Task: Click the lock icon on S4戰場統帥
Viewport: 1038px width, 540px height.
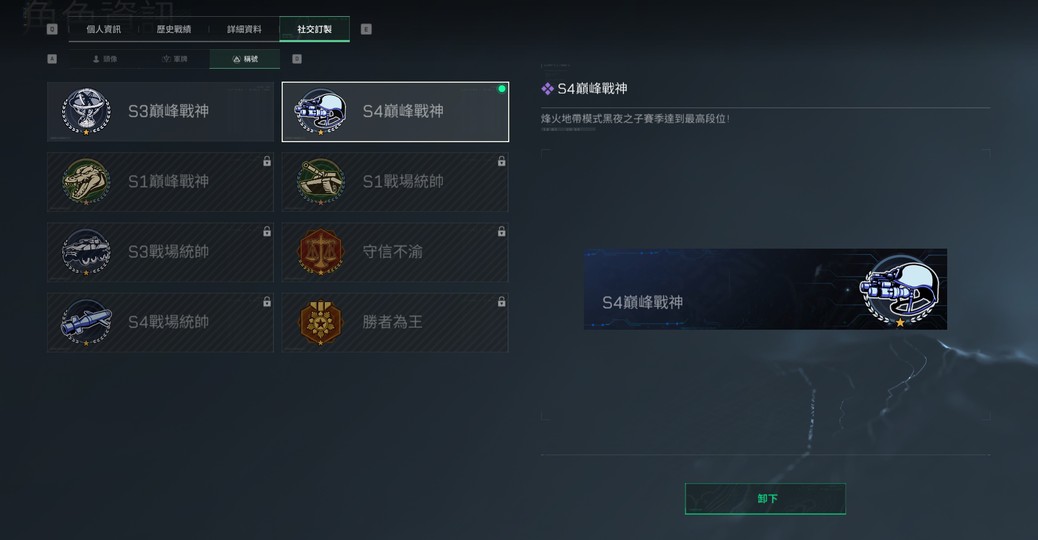Action: pos(267,302)
